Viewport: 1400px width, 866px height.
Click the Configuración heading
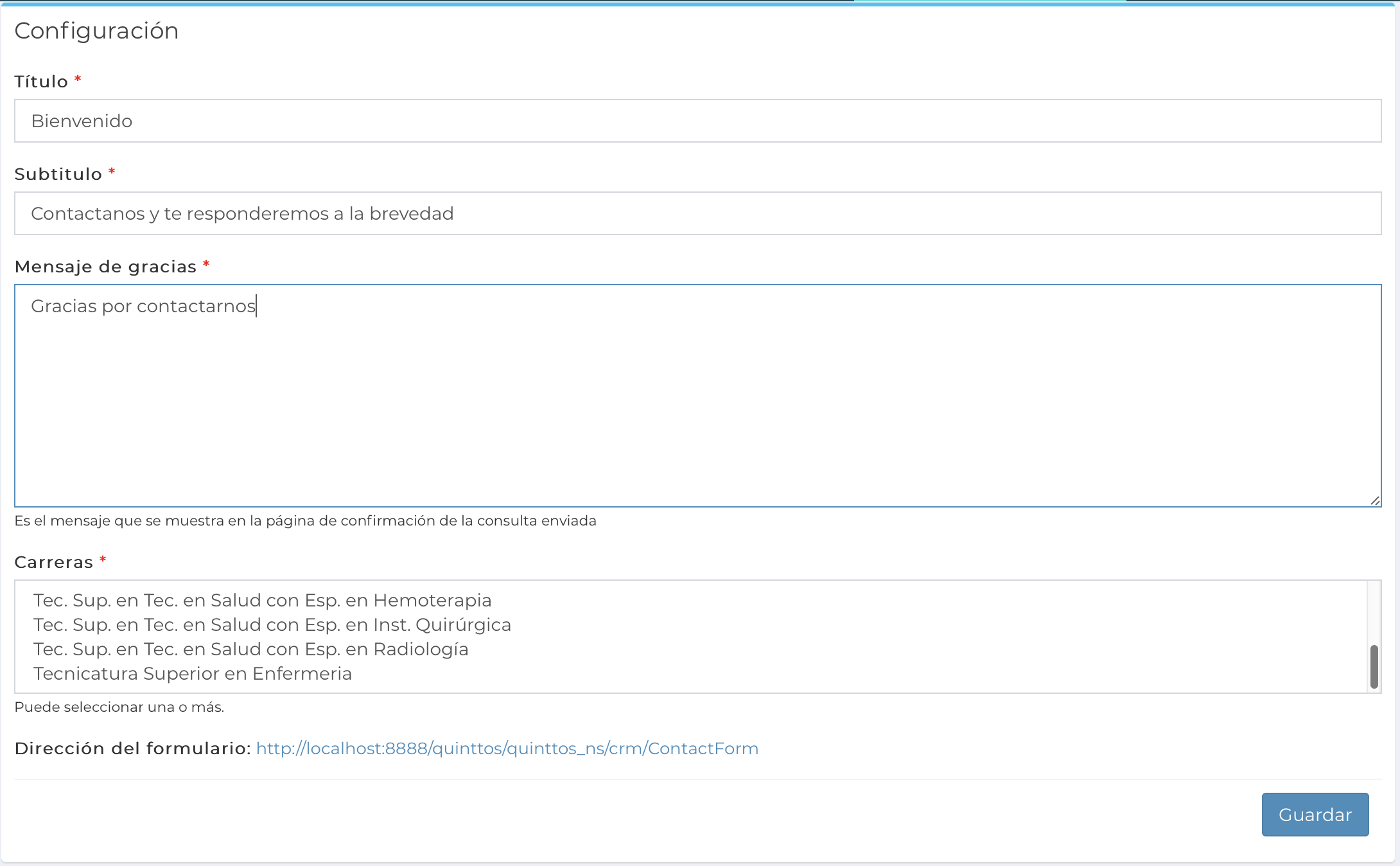[x=96, y=31]
